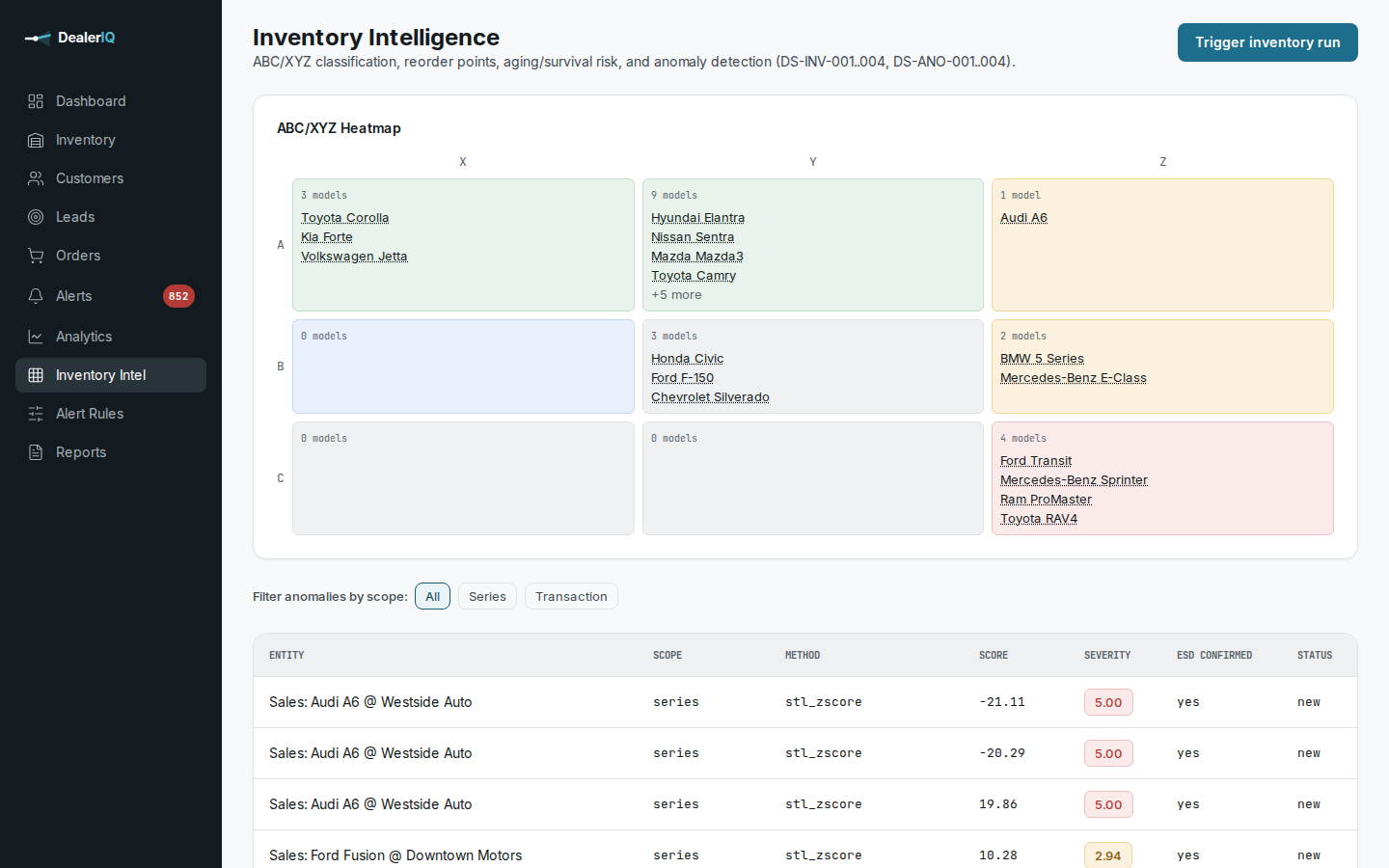Open the Reports page

pos(111,452)
